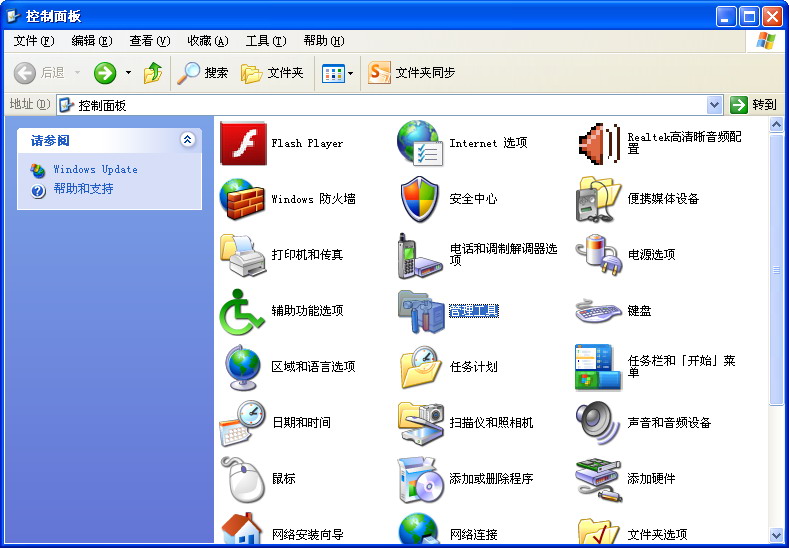The width and height of the screenshot is (789, 548).
Task: Open the 添加或删除程序 CD box icon
Action: click(x=420, y=480)
